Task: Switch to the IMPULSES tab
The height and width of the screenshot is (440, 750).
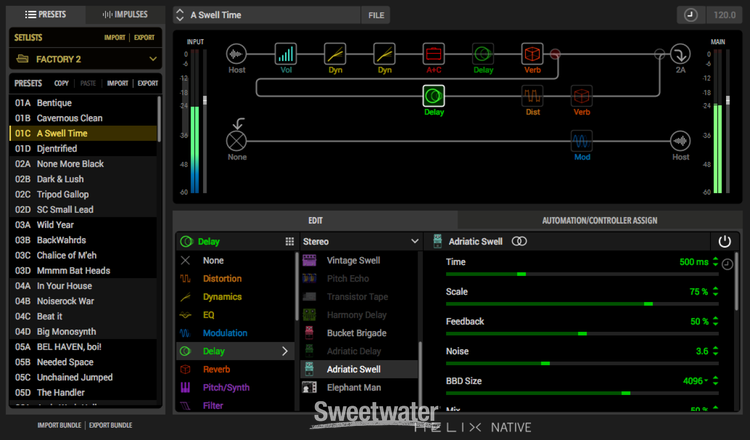Action: [x=125, y=14]
